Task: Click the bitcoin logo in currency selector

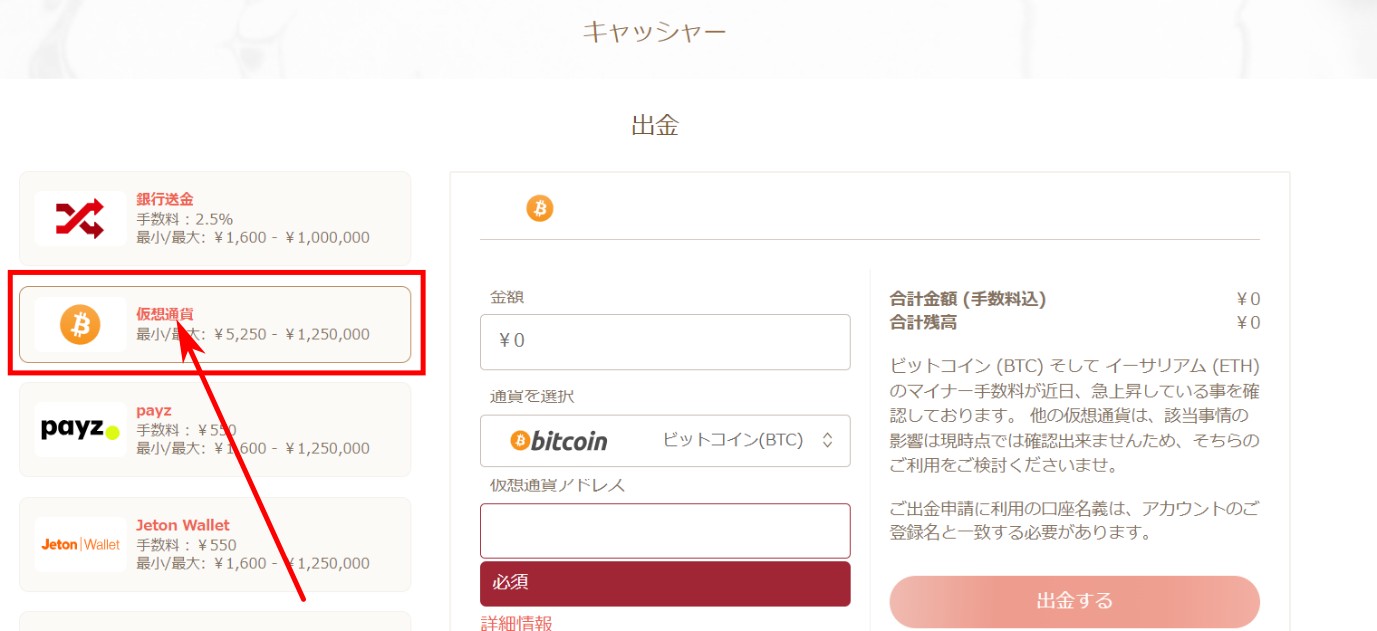Action: 559,441
